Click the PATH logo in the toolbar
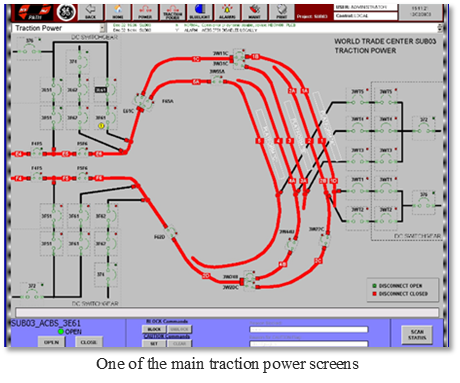Image resolution: width=460 pixels, height=383 pixels. [35, 12]
